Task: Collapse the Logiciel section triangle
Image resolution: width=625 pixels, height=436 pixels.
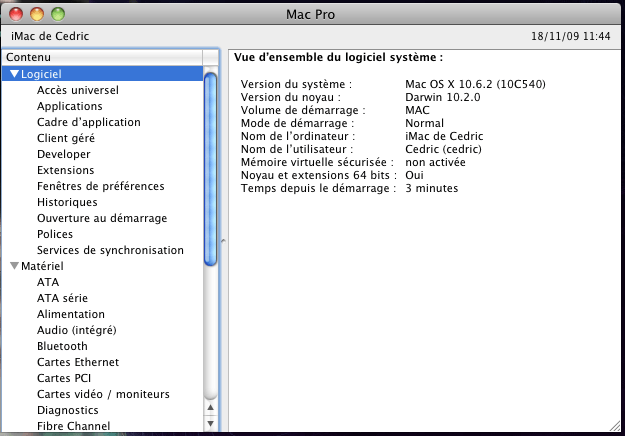Action: tap(14, 74)
